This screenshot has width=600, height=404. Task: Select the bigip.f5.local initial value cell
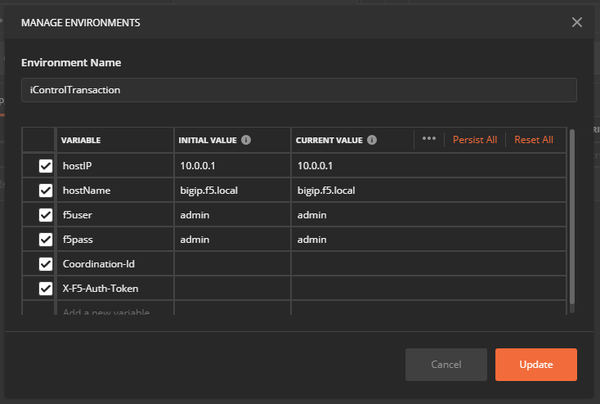coord(232,190)
